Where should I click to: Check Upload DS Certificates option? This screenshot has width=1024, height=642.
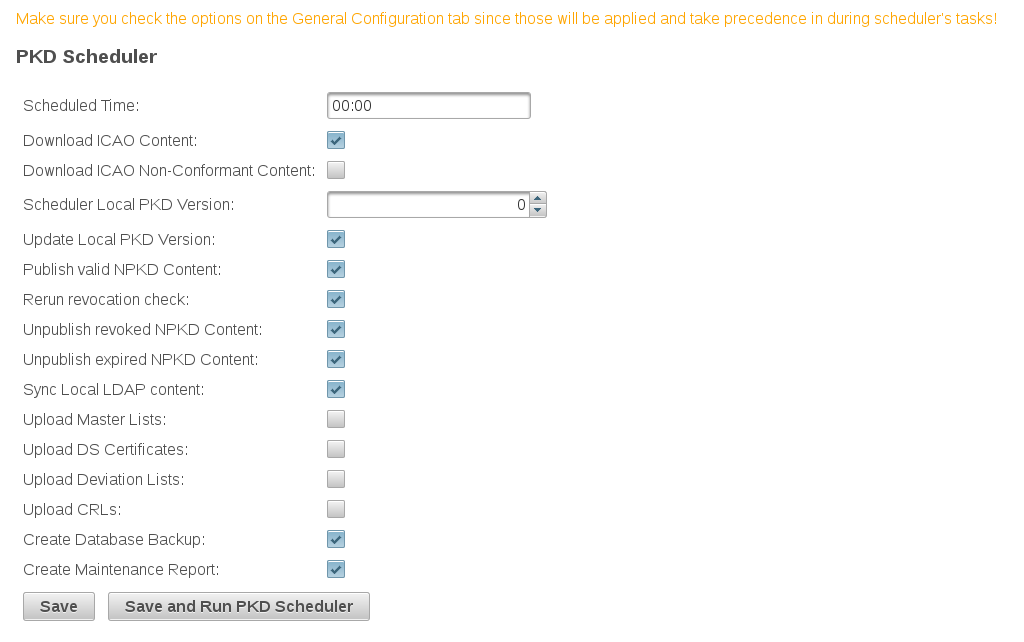click(336, 449)
